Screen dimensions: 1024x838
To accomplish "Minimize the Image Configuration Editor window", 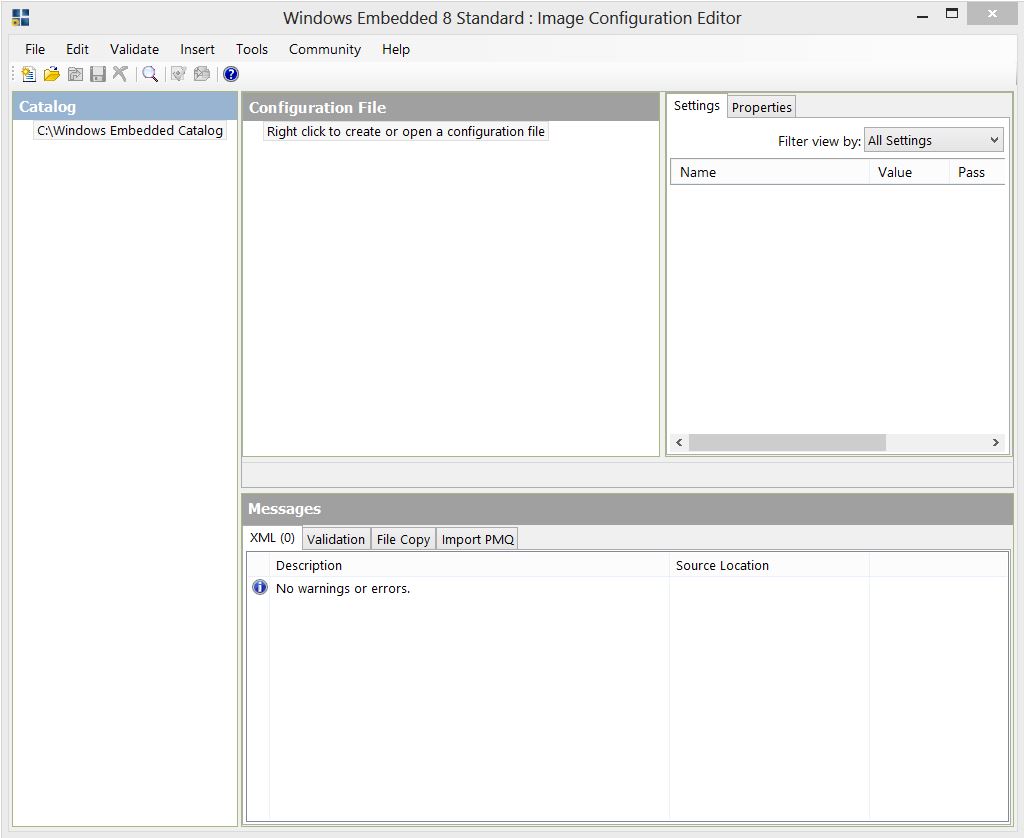I will [x=922, y=16].
